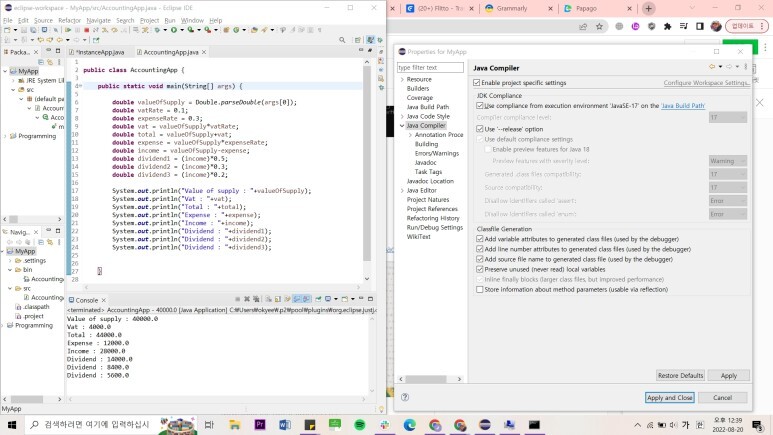Click the Open Perspective icon in Eclipse toolbar
Image resolution: width=773 pixels, height=435 pixels.
tap(357, 40)
